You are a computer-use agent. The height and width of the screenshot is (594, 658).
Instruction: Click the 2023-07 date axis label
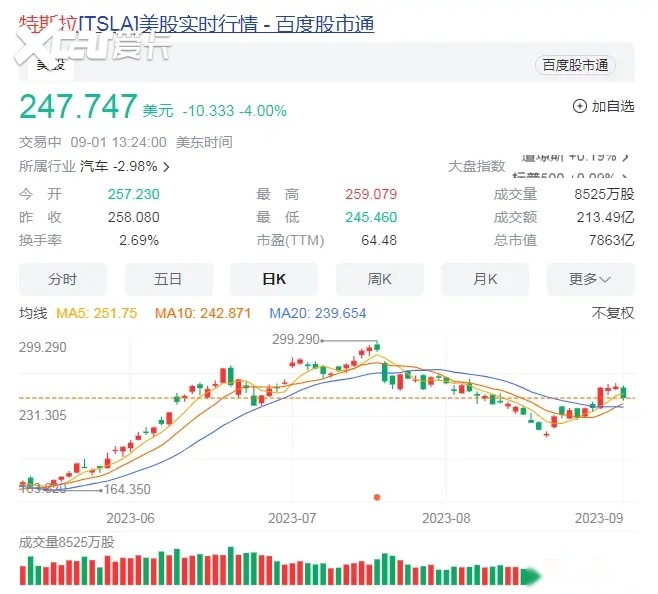292,518
